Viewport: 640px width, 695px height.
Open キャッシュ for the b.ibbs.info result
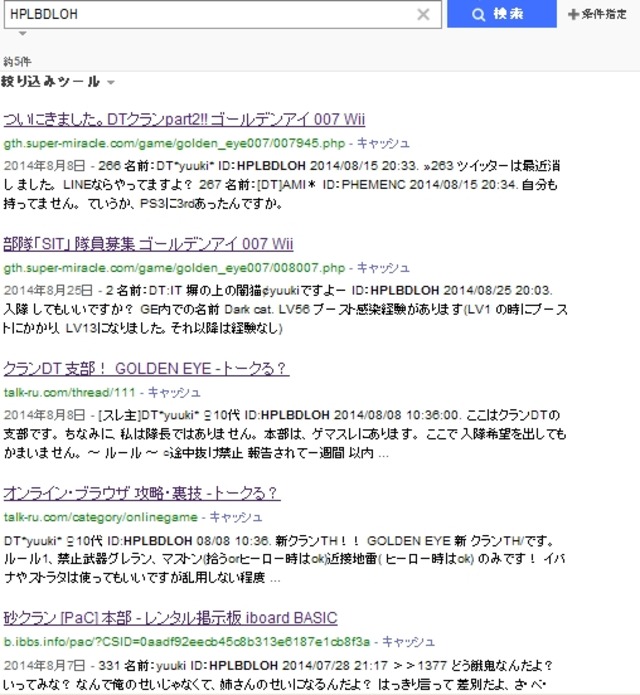[410, 641]
